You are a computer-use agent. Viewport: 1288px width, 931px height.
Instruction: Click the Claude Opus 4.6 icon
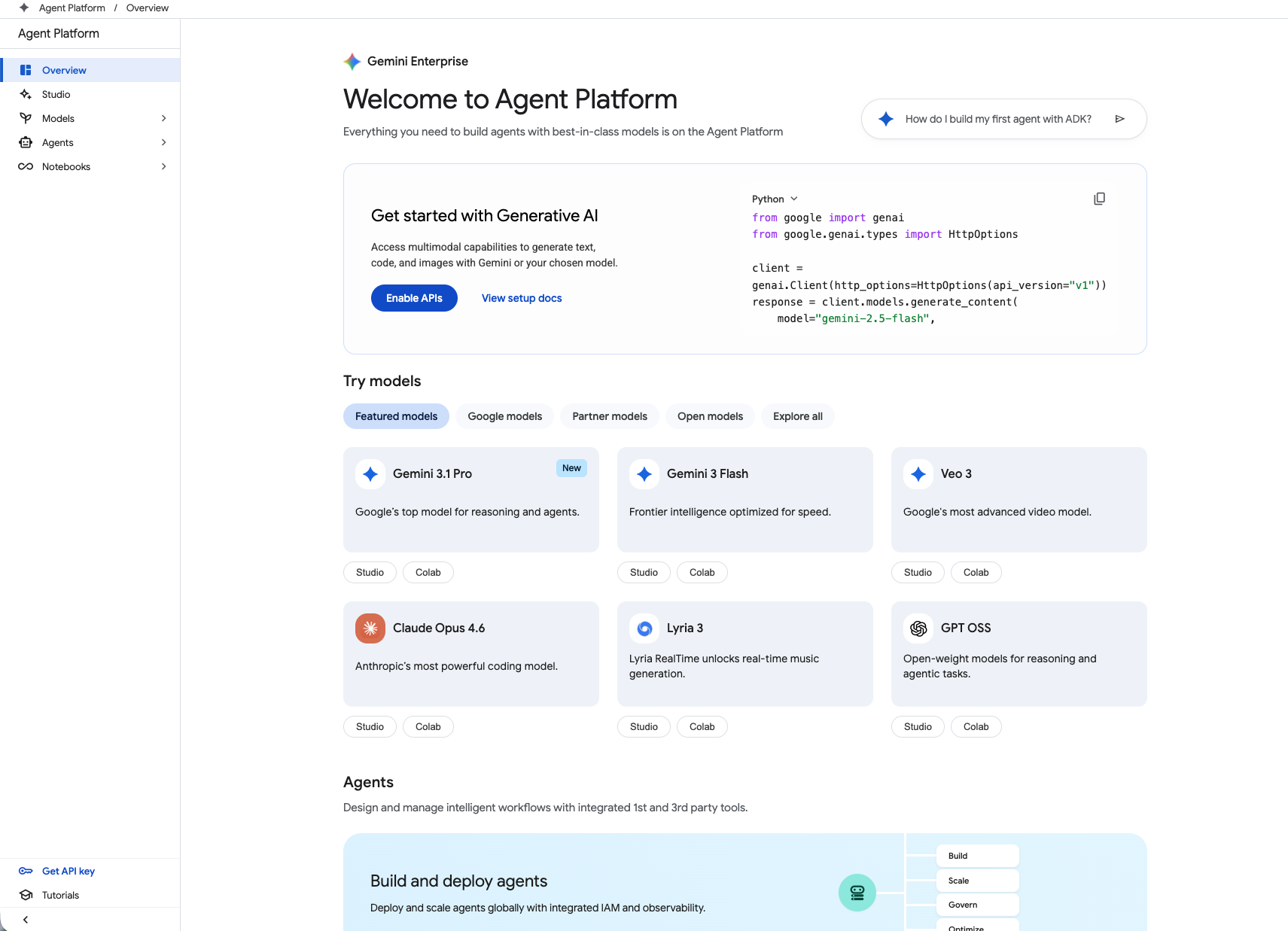tap(370, 628)
